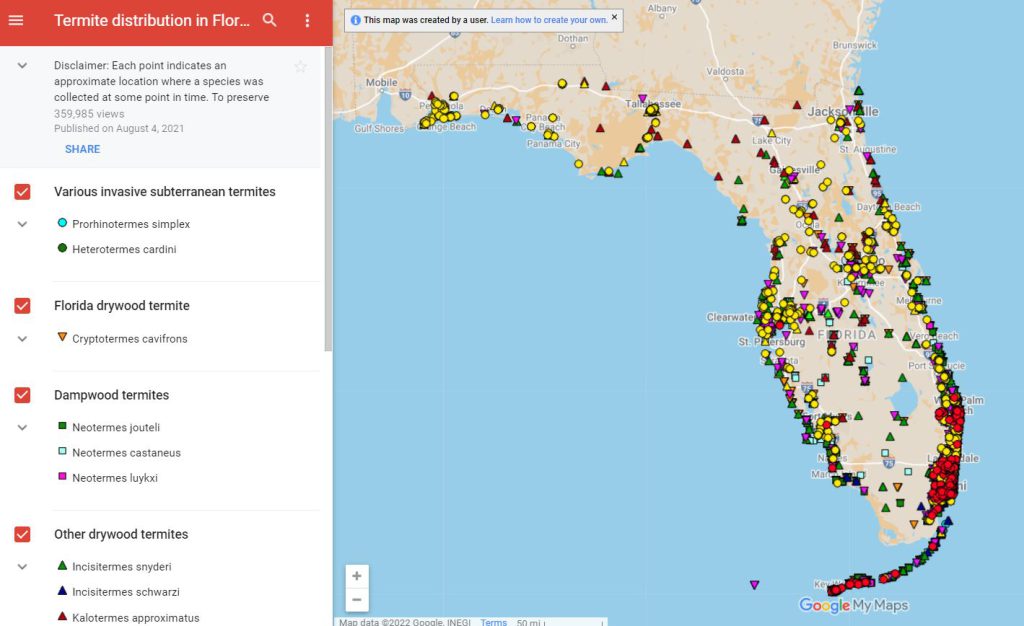Select Neotermes castaneus in the legend

click(x=125, y=453)
